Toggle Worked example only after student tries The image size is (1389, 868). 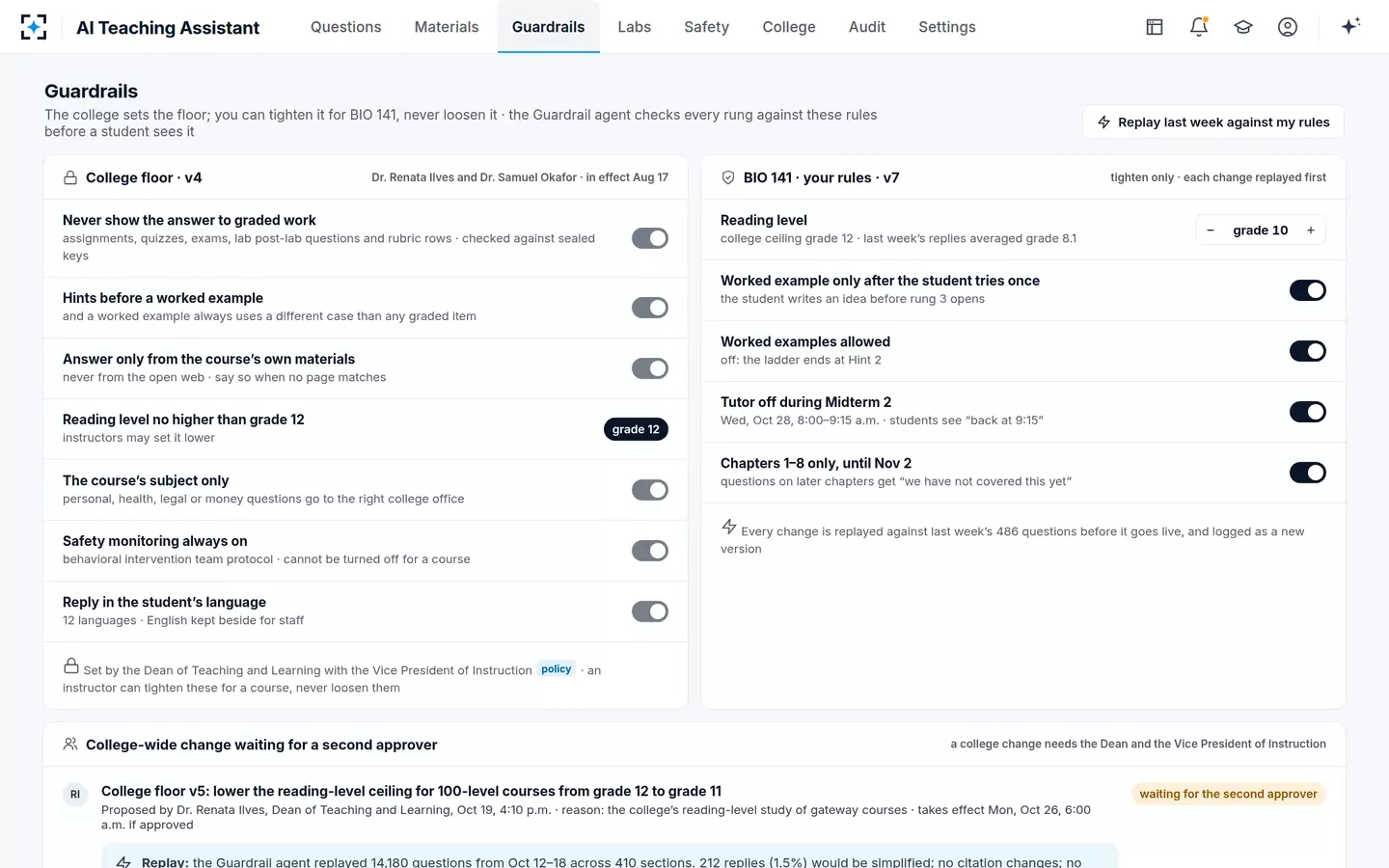pos(1308,290)
